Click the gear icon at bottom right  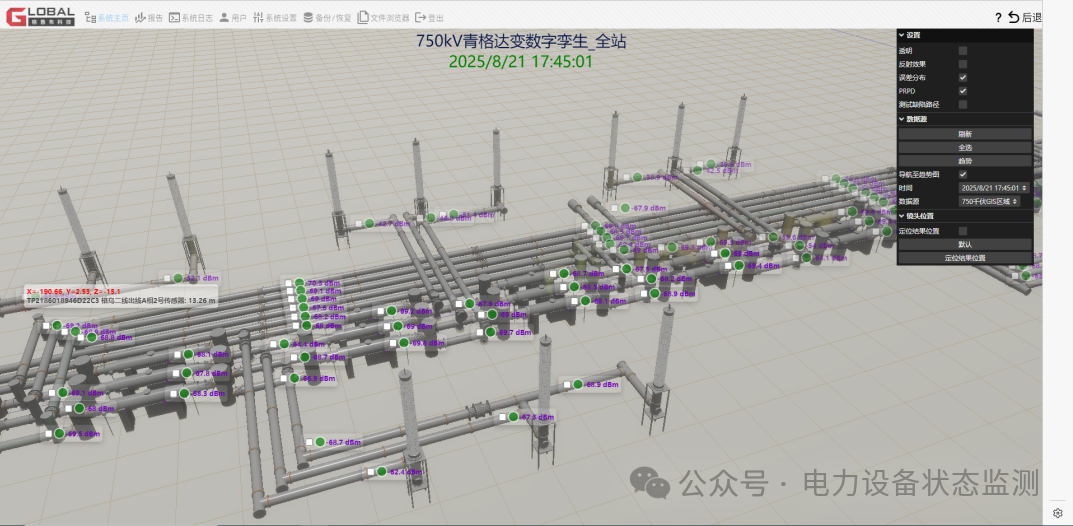pos(1058,513)
